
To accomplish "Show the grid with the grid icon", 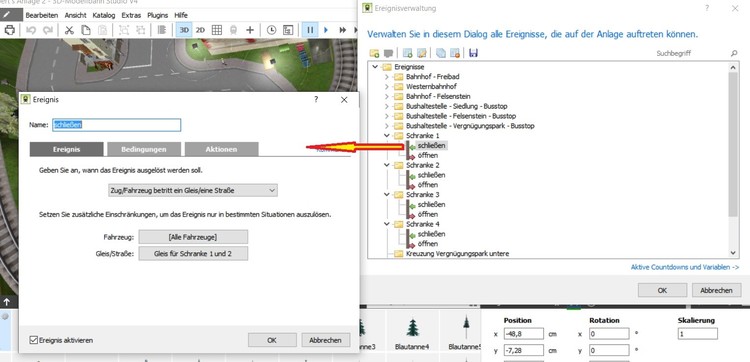I will pyautogui.click(x=217, y=30).
